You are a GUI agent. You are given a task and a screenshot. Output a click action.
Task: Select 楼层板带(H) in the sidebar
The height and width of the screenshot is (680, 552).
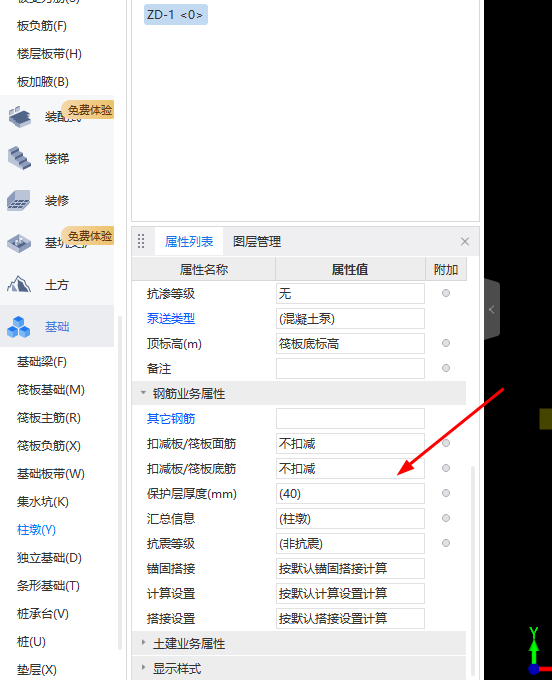click(x=49, y=54)
